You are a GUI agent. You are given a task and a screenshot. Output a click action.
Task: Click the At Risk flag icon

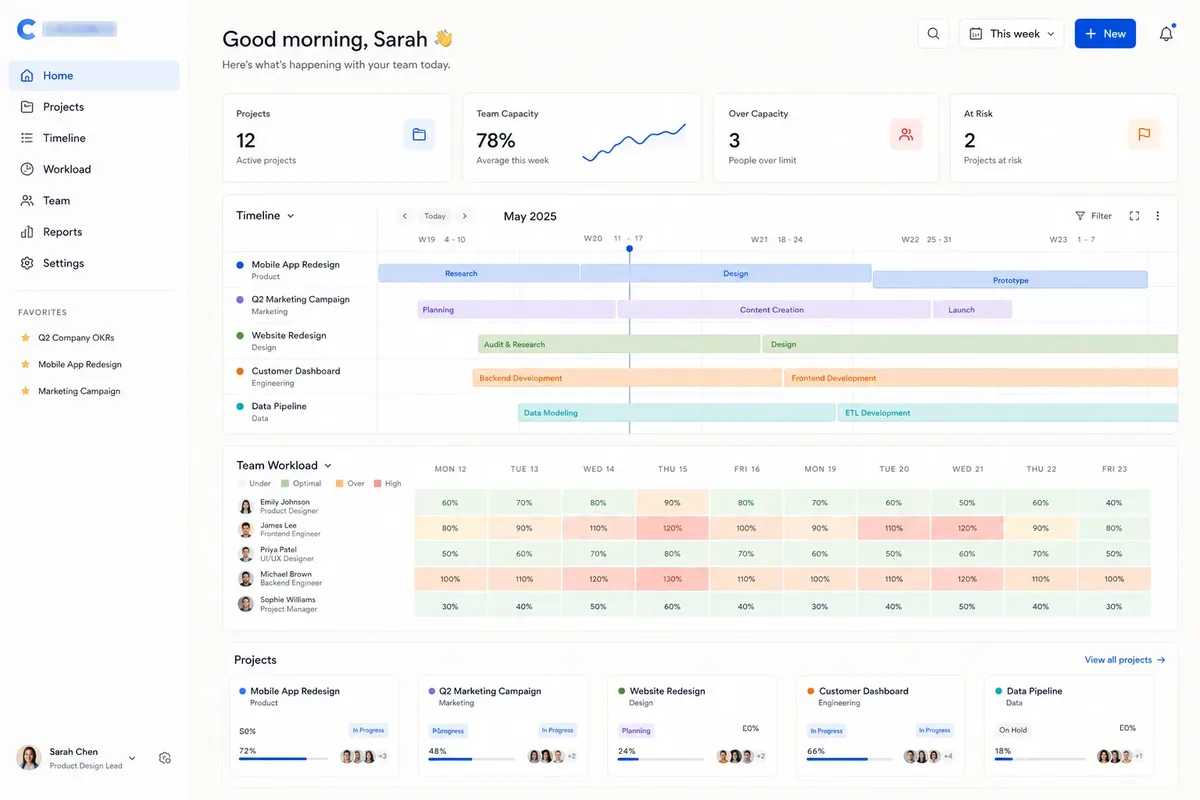tap(1144, 134)
